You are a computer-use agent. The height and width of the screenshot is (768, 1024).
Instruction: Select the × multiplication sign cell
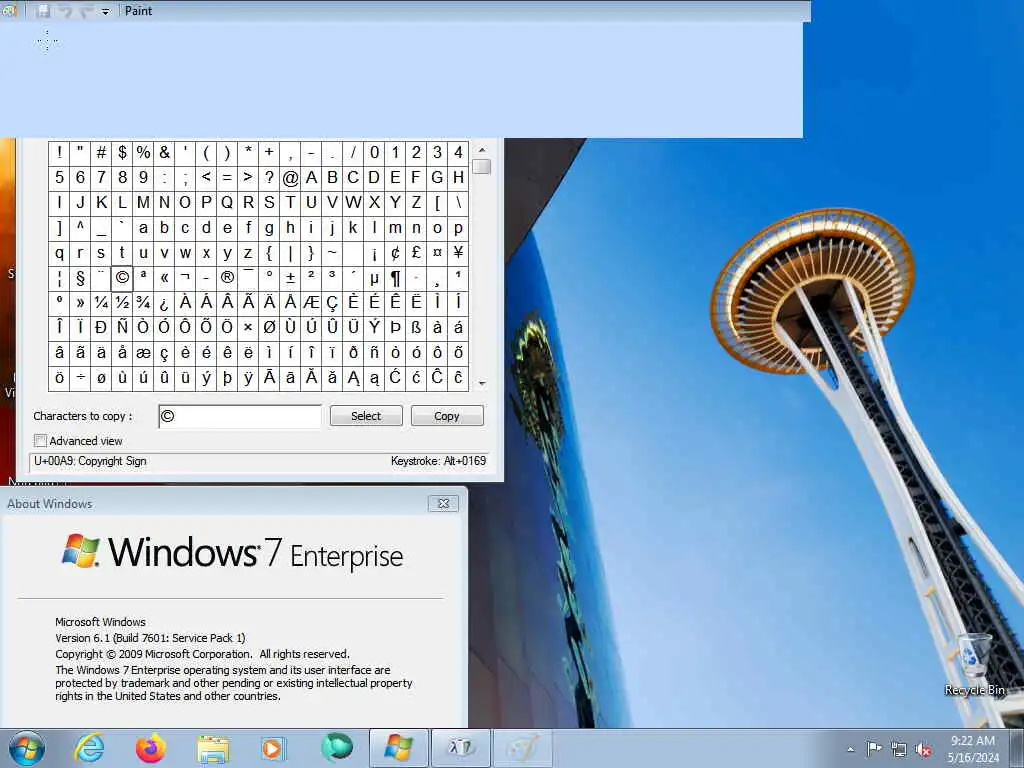[x=248, y=327]
